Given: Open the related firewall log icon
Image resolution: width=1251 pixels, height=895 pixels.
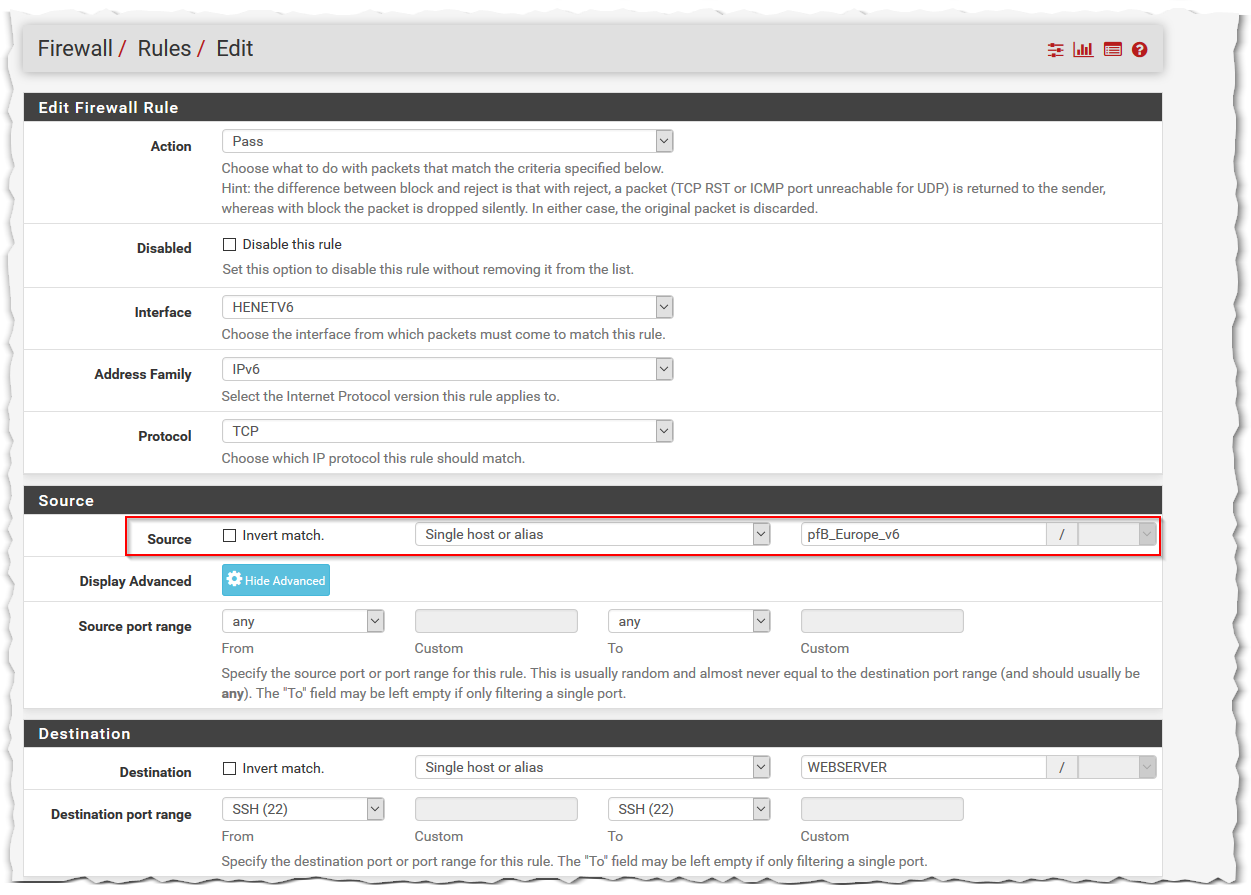Looking at the screenshot, I should pyautogui.click(x=1112, y=50).
